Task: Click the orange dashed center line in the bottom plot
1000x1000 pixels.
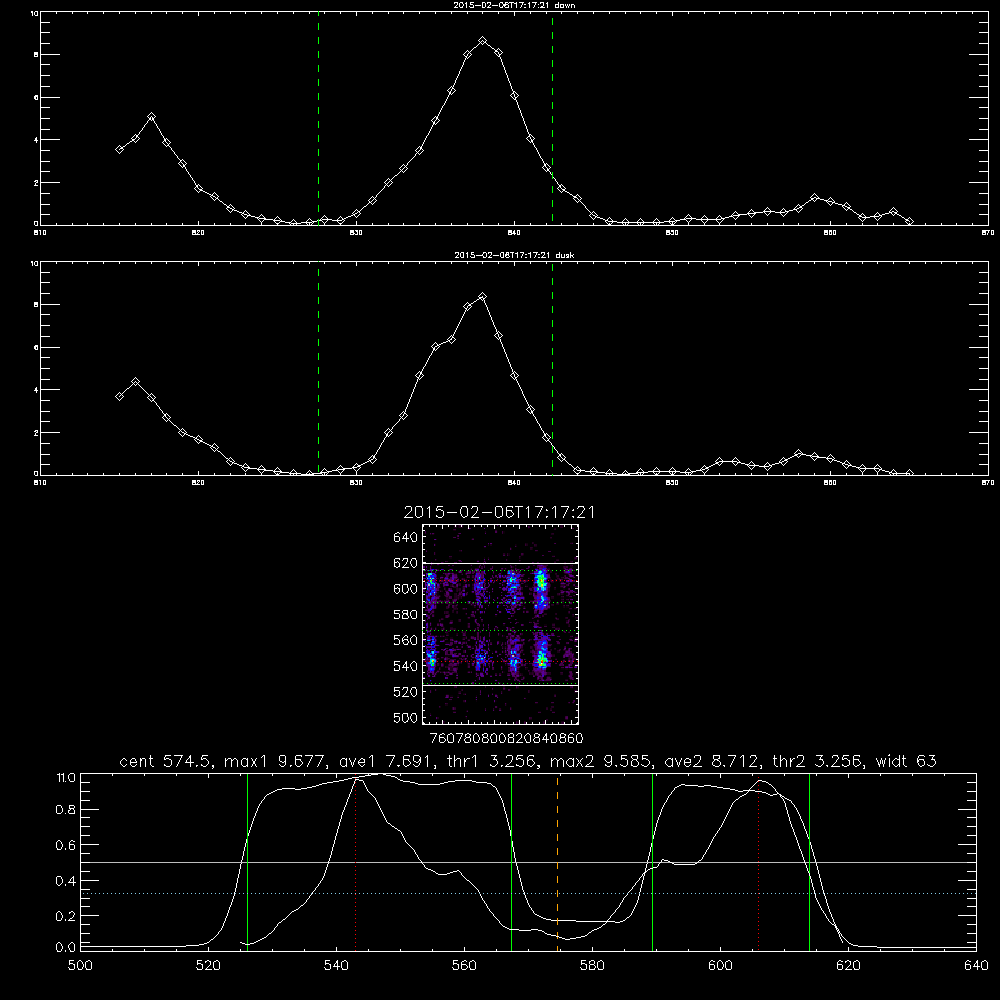Action: point(557,862)
